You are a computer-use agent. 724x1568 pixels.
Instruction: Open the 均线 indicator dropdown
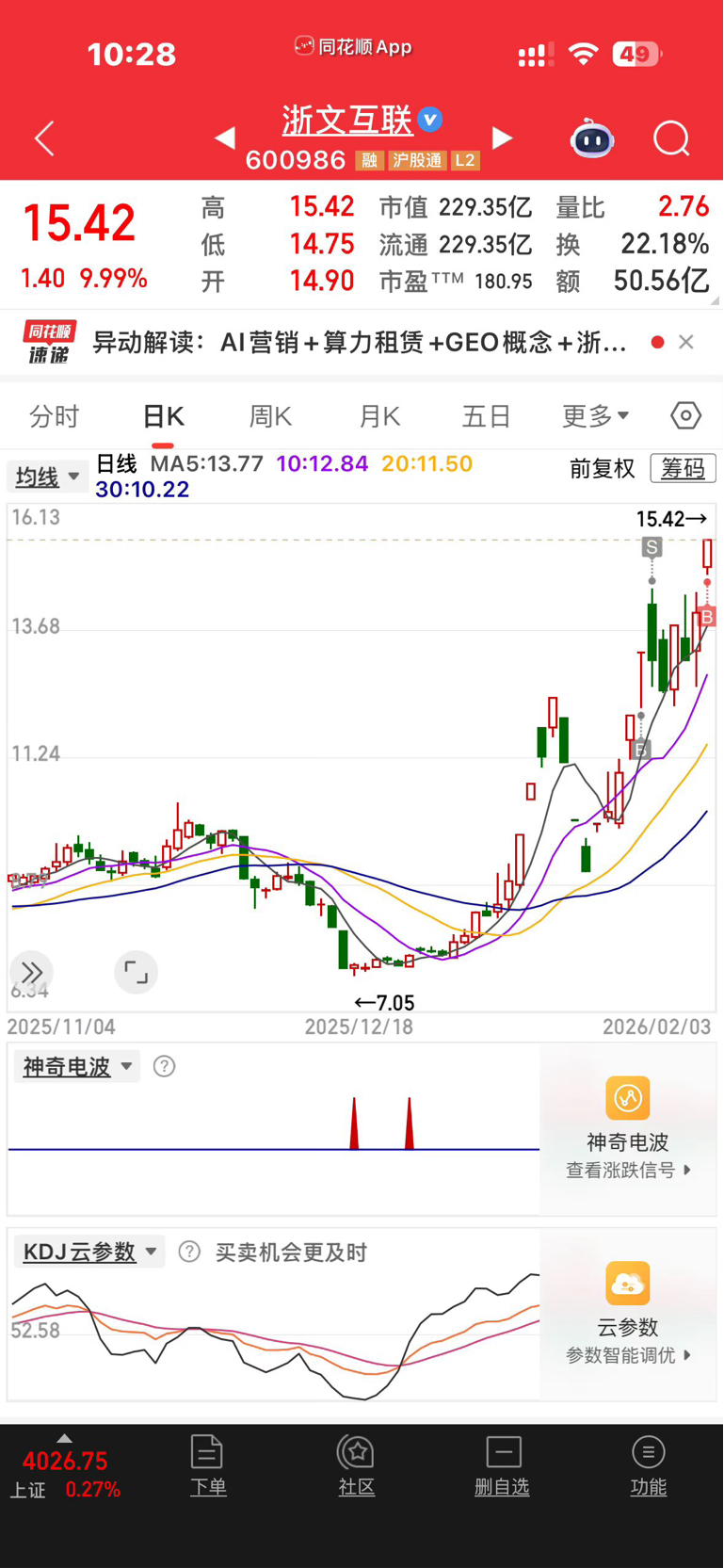point(48,477)
